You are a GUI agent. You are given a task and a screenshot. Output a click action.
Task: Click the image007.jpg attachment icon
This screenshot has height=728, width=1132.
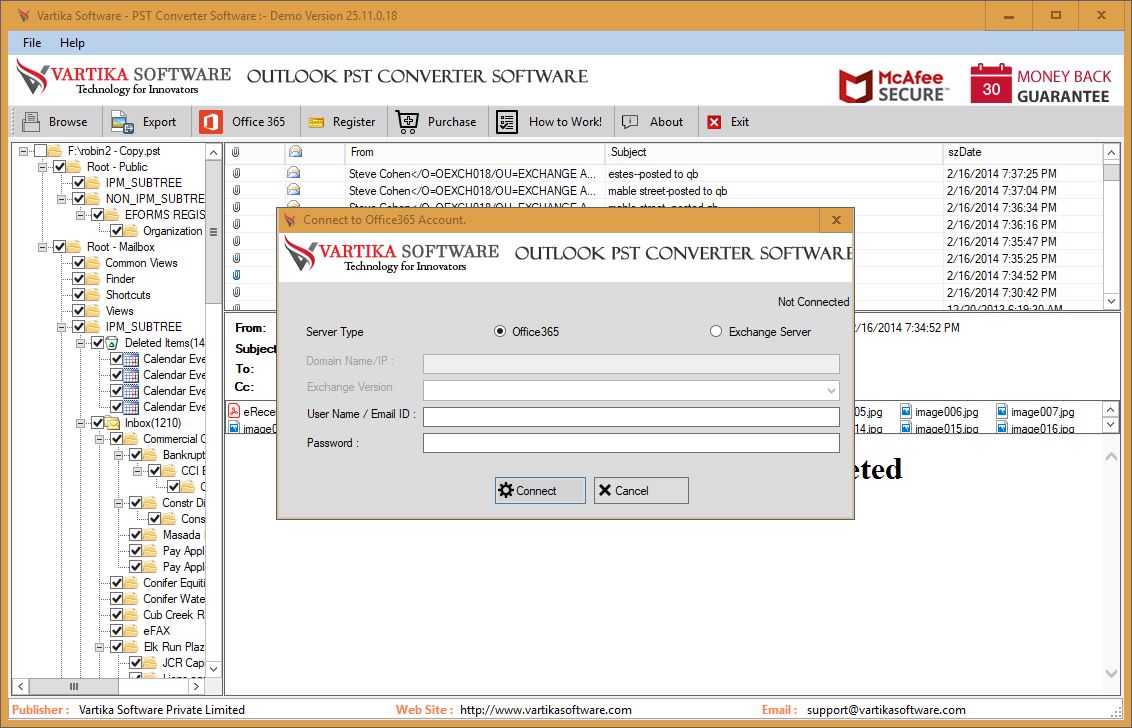click(x=1002, y=412)
